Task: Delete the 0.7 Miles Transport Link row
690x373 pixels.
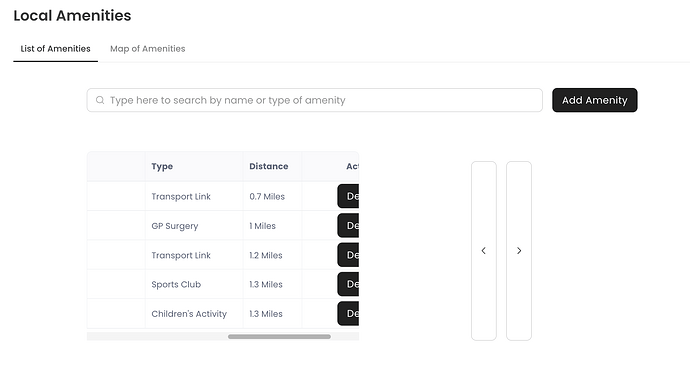Action: (348, 196)
